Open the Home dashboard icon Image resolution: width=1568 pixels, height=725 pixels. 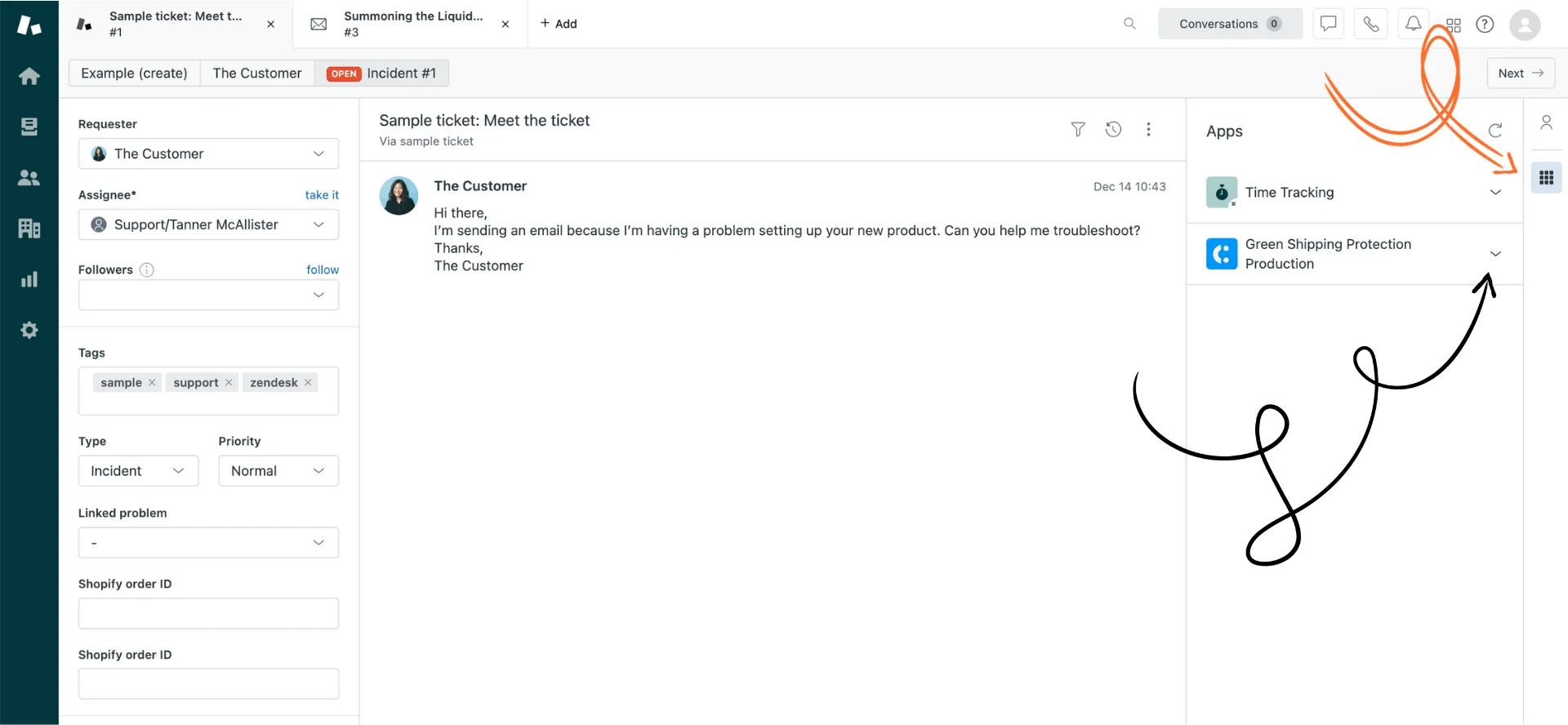point(29,76)
